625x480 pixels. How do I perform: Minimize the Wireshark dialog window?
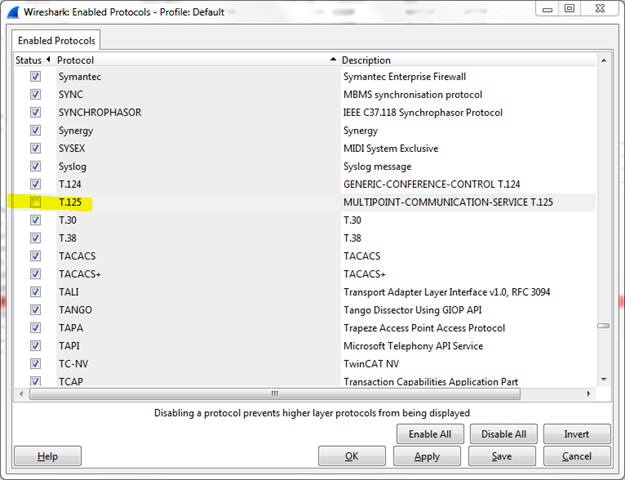tap(548, 8)
